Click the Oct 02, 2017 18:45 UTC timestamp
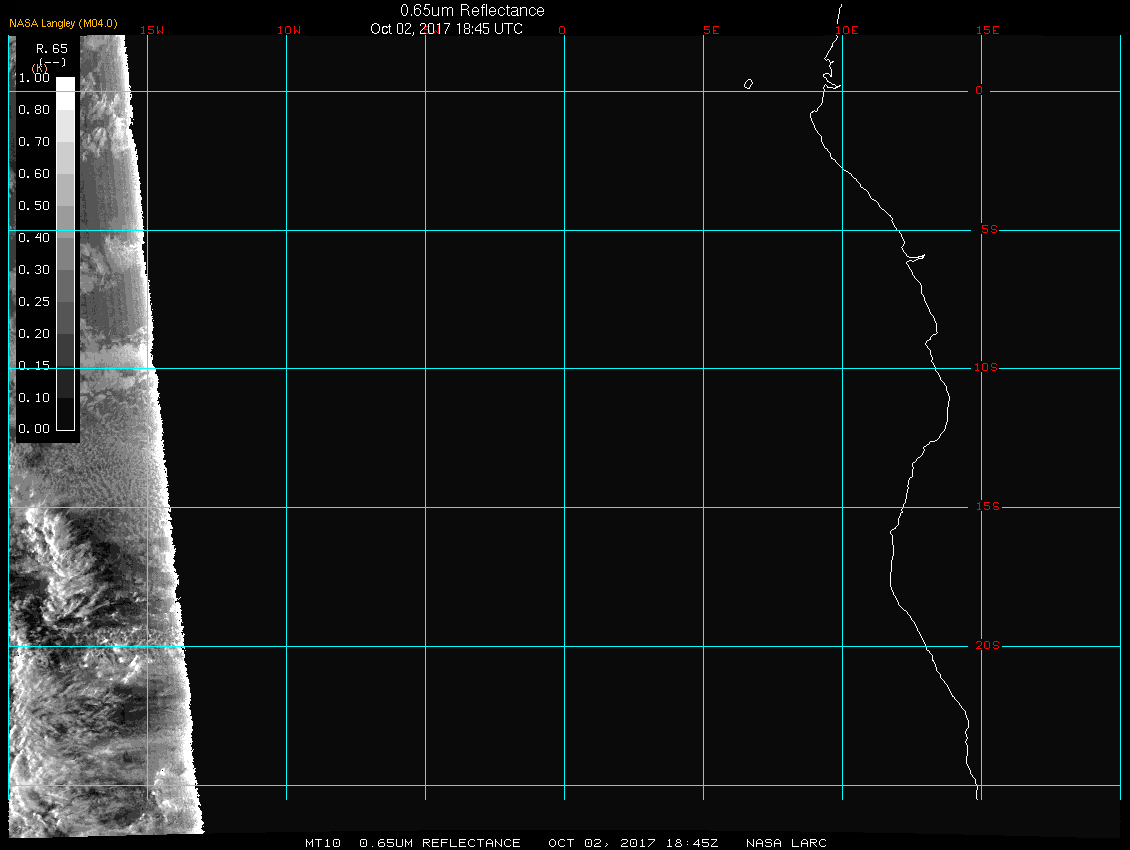Screen dimensions: 1130x850 coord(446,29)
